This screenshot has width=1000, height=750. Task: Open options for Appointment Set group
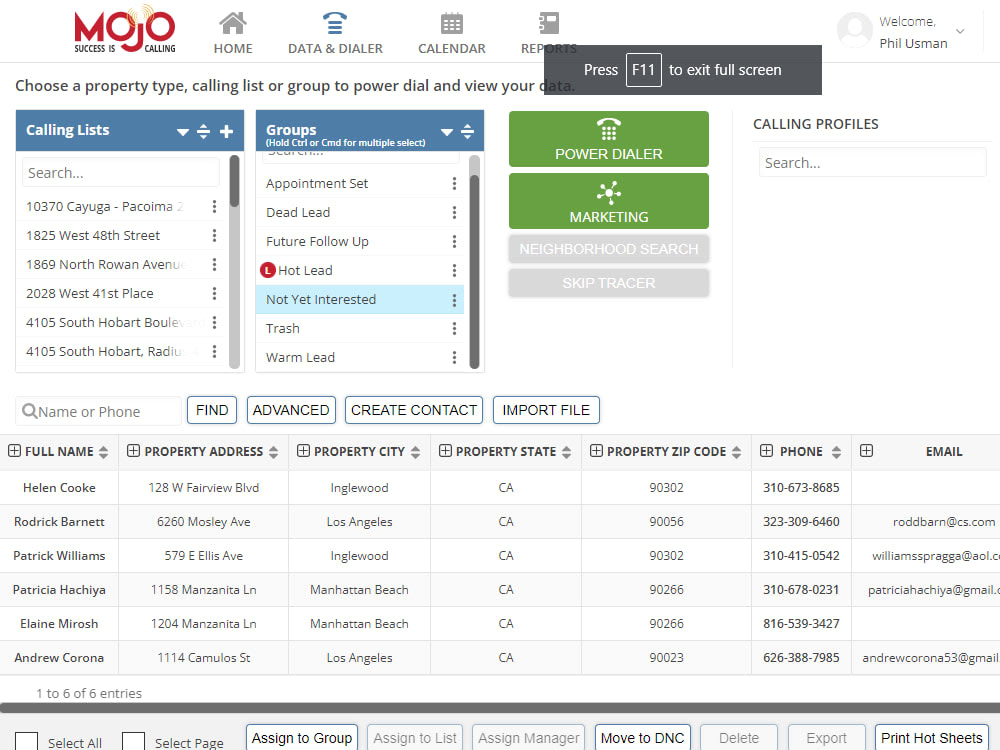click(454, 184)
